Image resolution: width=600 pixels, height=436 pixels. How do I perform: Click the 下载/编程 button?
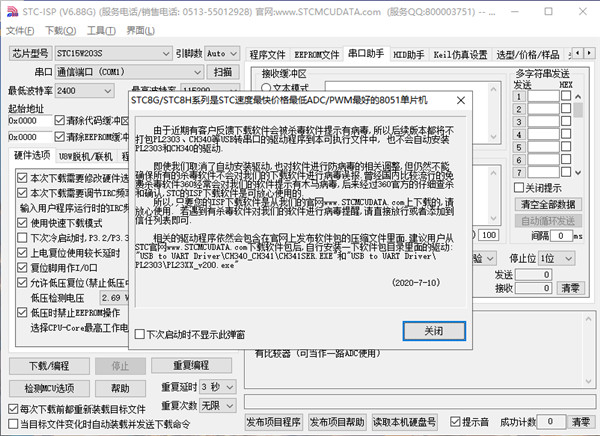click(x=49, y=366)
